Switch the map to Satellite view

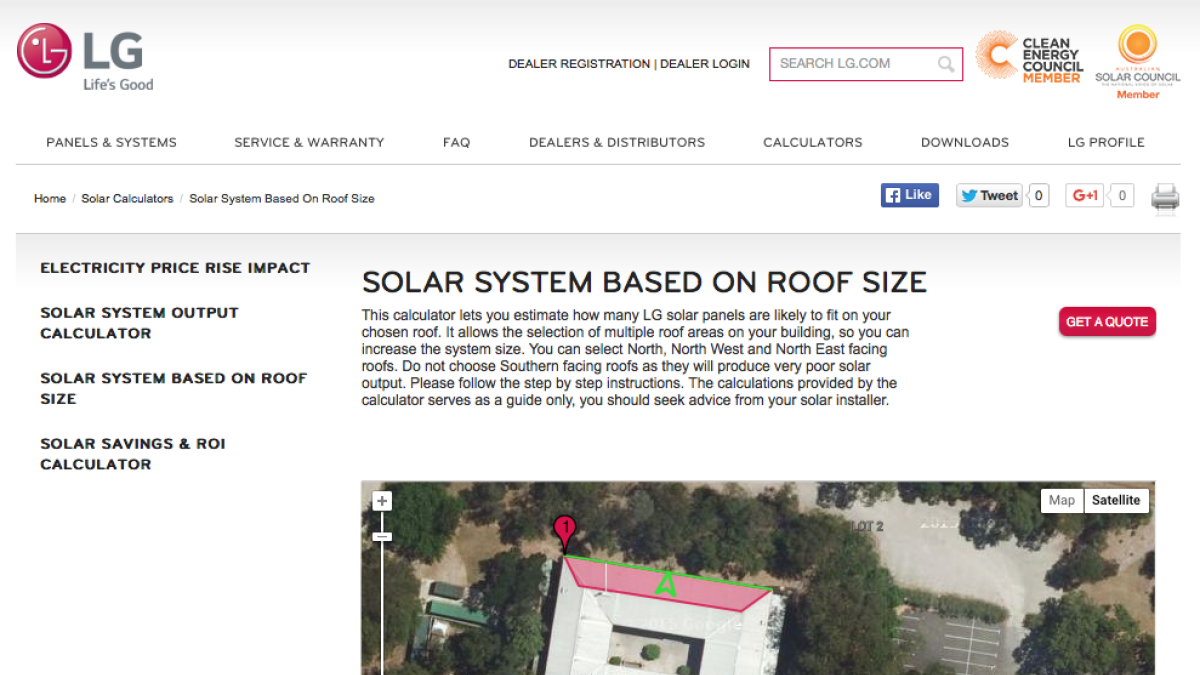1116,500
